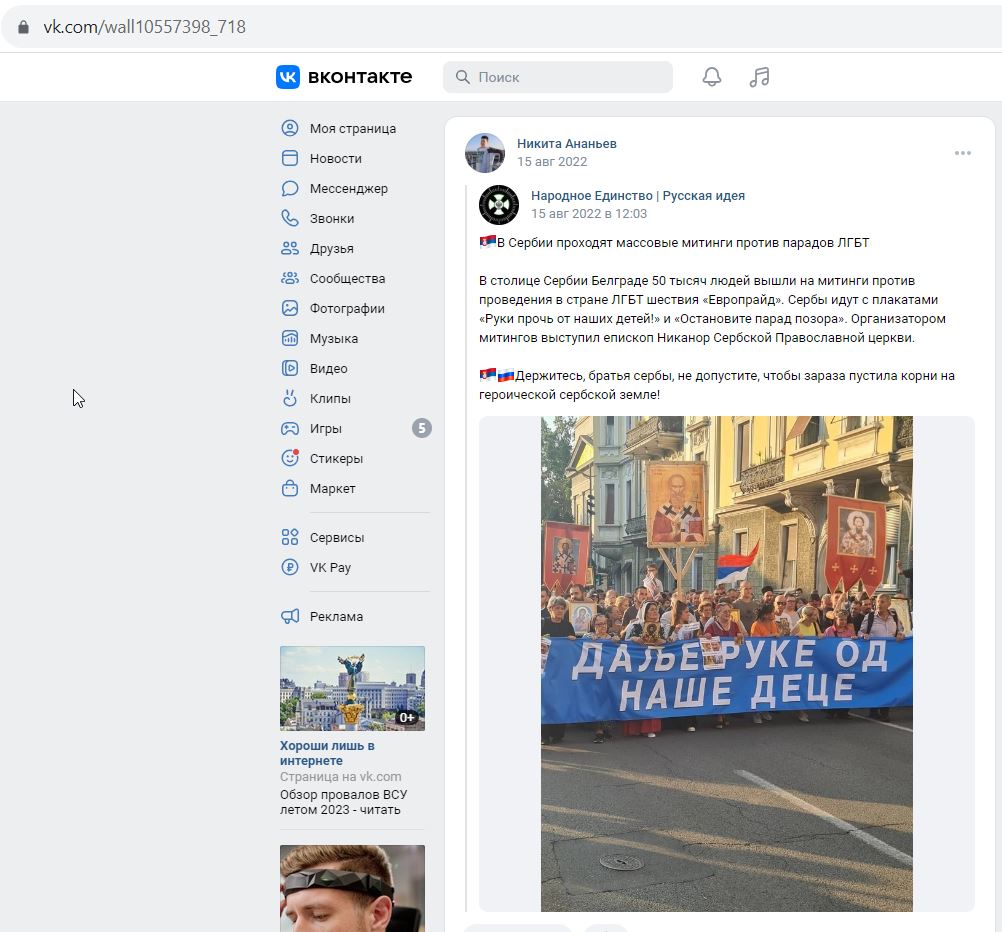
Task: Click the 0+ age label on ad
Action: click(x=407, y=717)
